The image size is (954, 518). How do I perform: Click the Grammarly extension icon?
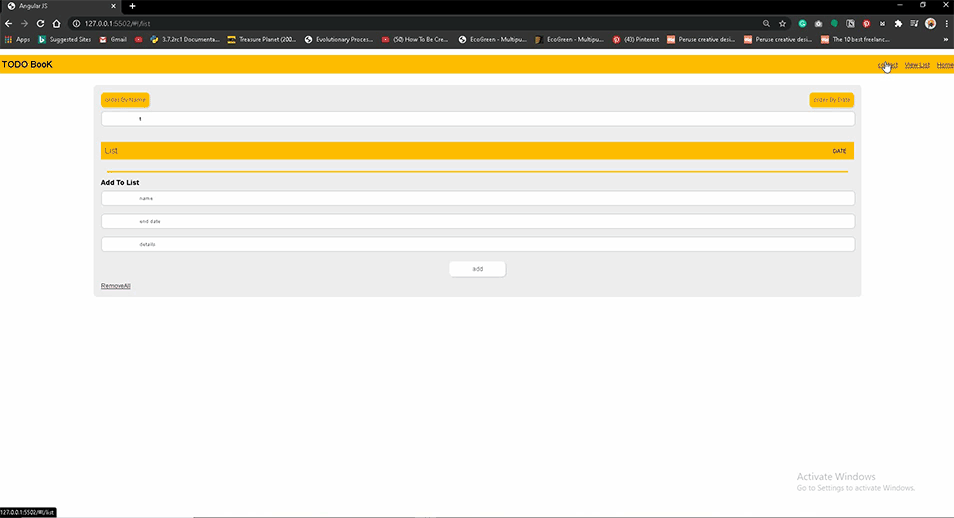(x=803, y=24)
